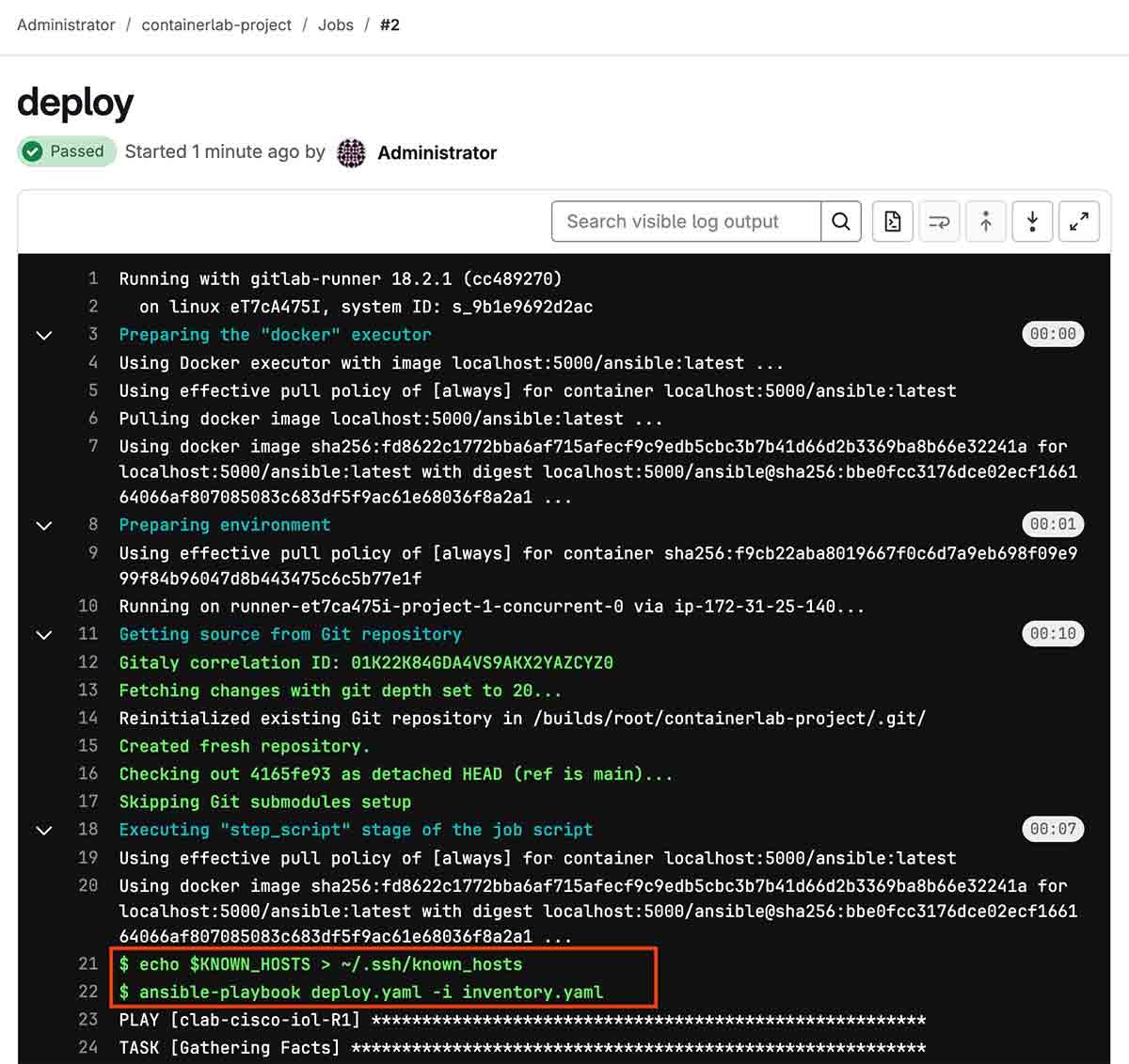This screenshot has width=1129, height=1064.
Task: Click the Administrator avatar image
Action: [x=350, y=152]
